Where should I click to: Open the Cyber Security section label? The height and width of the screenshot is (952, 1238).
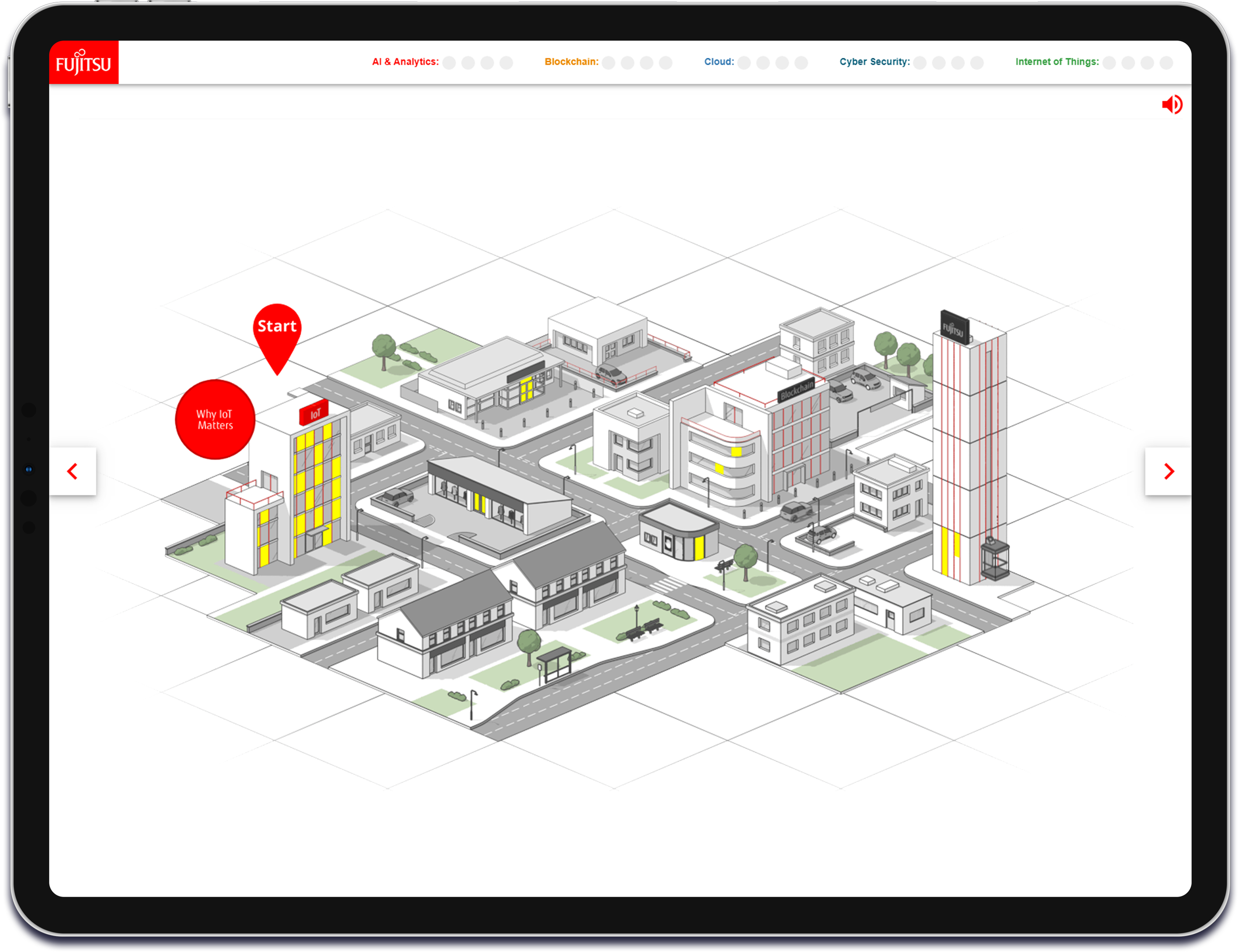[874, 62]
